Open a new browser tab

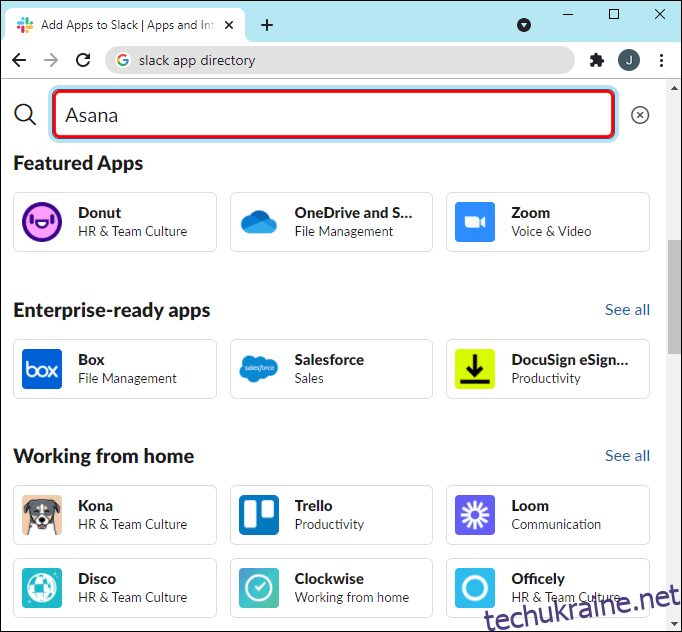click(267, 25)
